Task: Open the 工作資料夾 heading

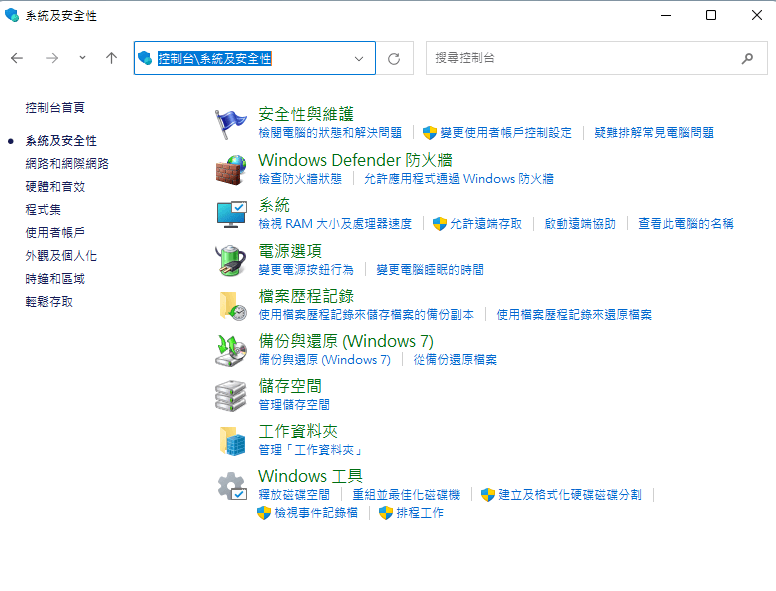Action: 298,431
